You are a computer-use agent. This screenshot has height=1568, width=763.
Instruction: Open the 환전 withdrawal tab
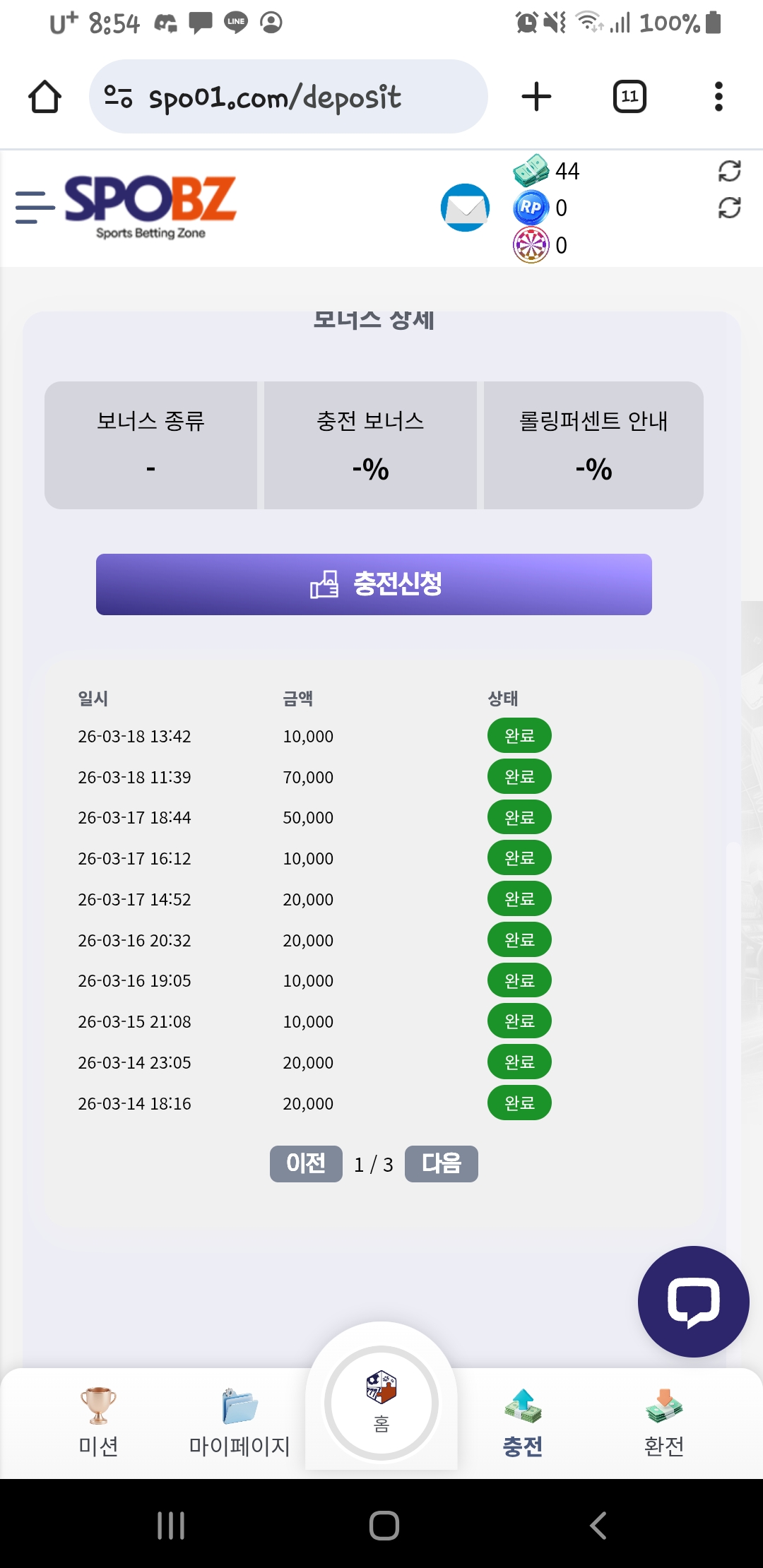pos(663,1421)
